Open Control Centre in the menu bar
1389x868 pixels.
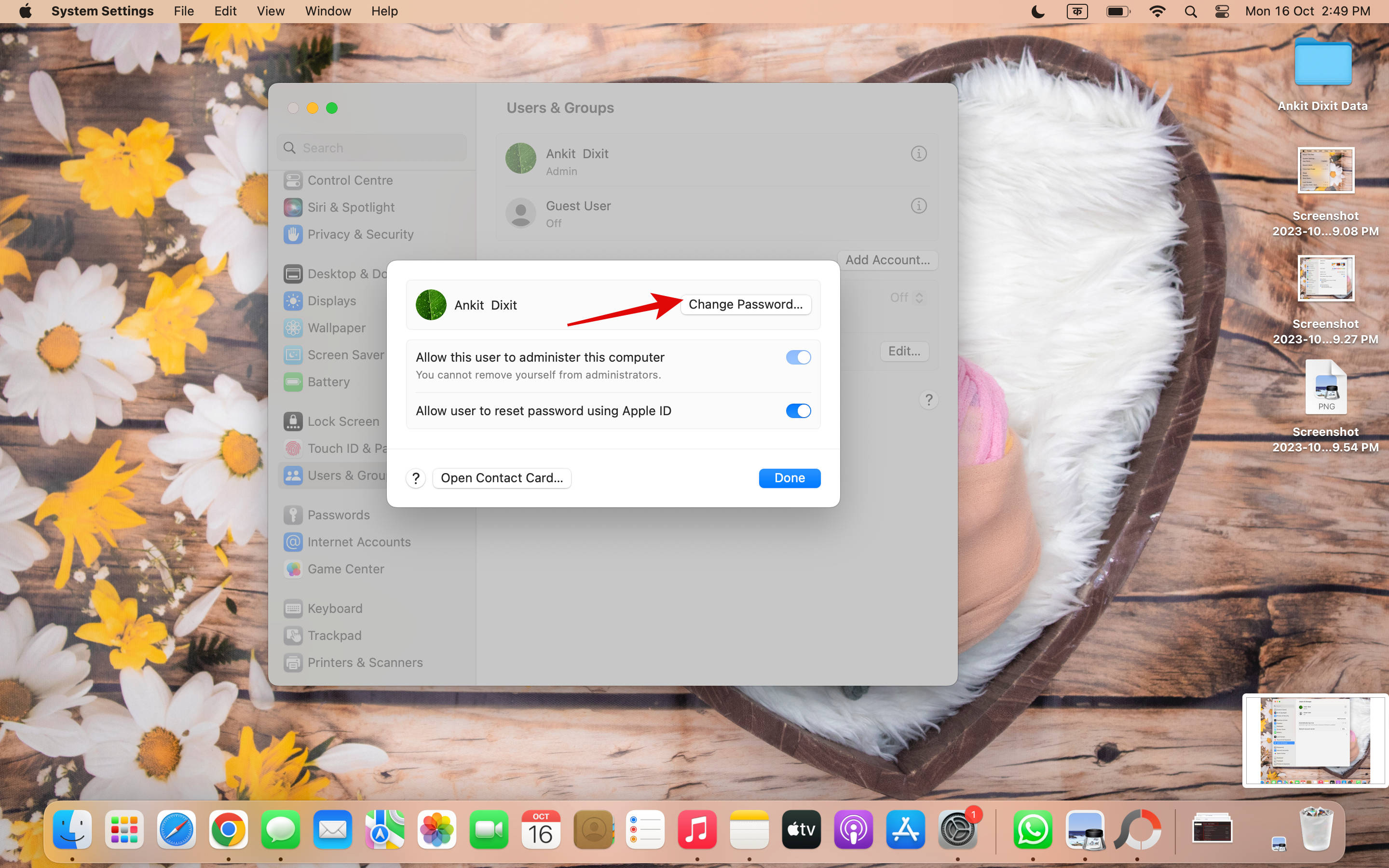click(x=1222, y=12)
